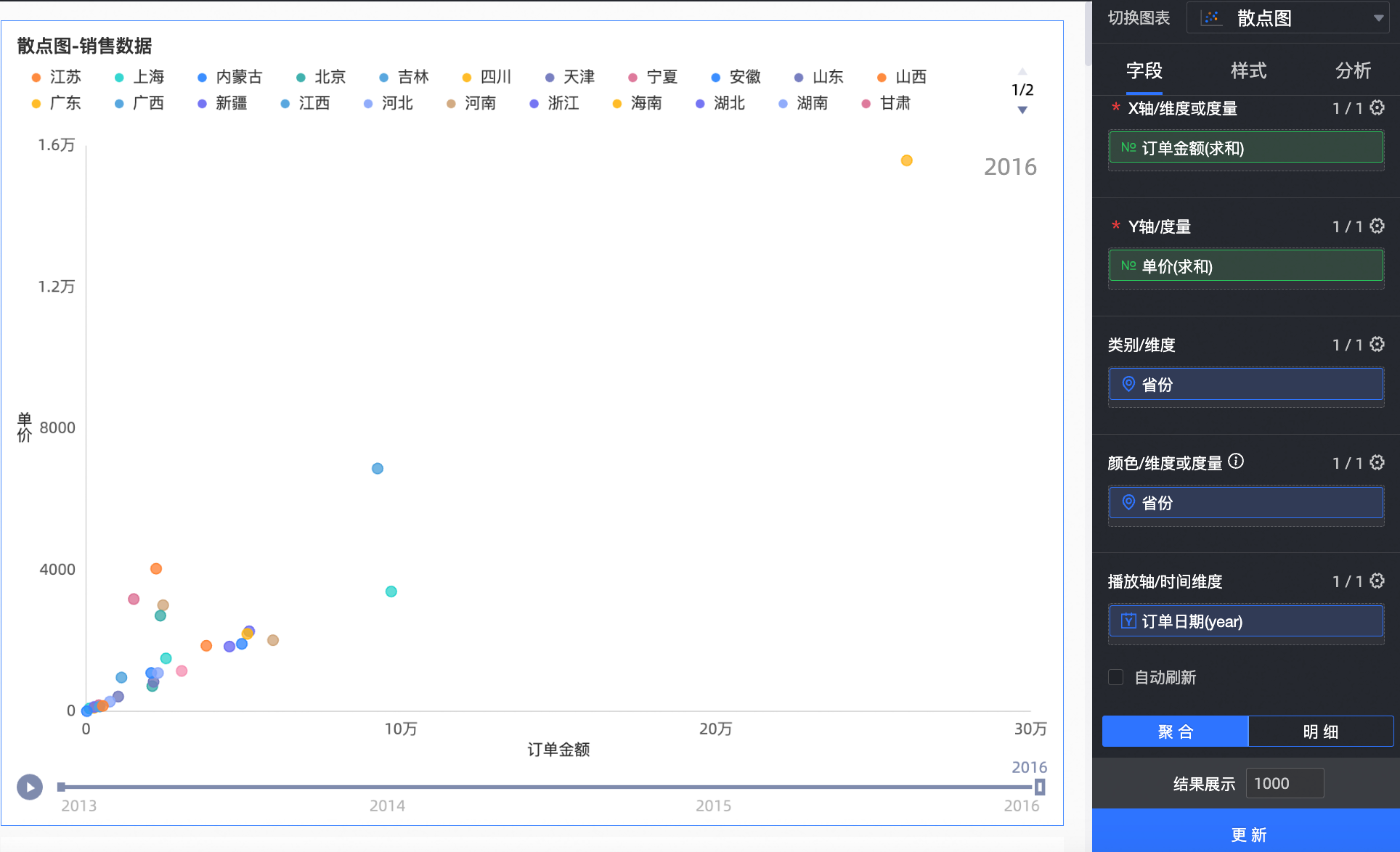
Task: Jump to 2013 on the timeline
Action: [78, 806]
